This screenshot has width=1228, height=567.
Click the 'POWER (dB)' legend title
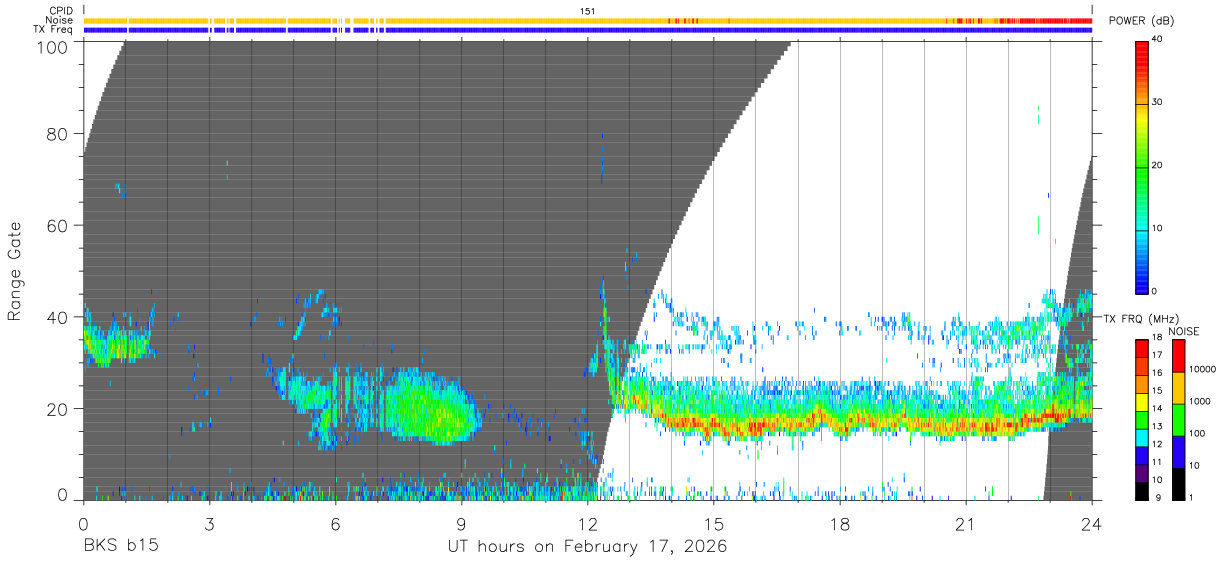coord(1141,21)
